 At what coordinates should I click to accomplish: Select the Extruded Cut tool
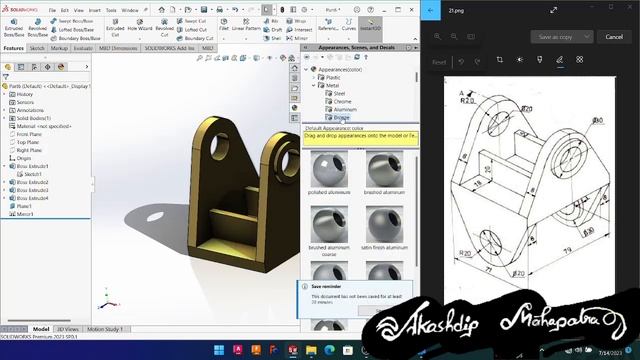(x=115, y=28)
